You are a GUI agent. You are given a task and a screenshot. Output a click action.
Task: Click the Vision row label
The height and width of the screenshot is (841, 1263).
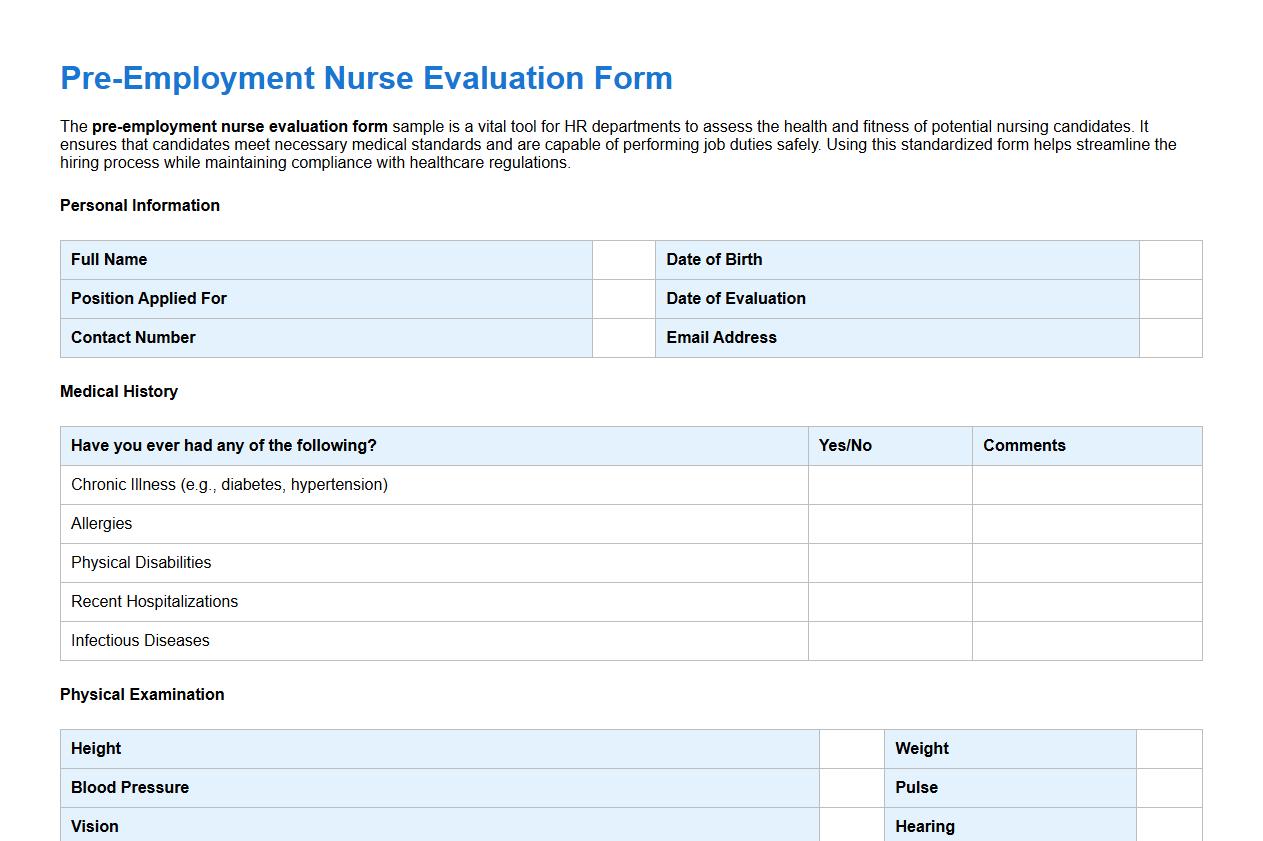click(x=94, y=826)
